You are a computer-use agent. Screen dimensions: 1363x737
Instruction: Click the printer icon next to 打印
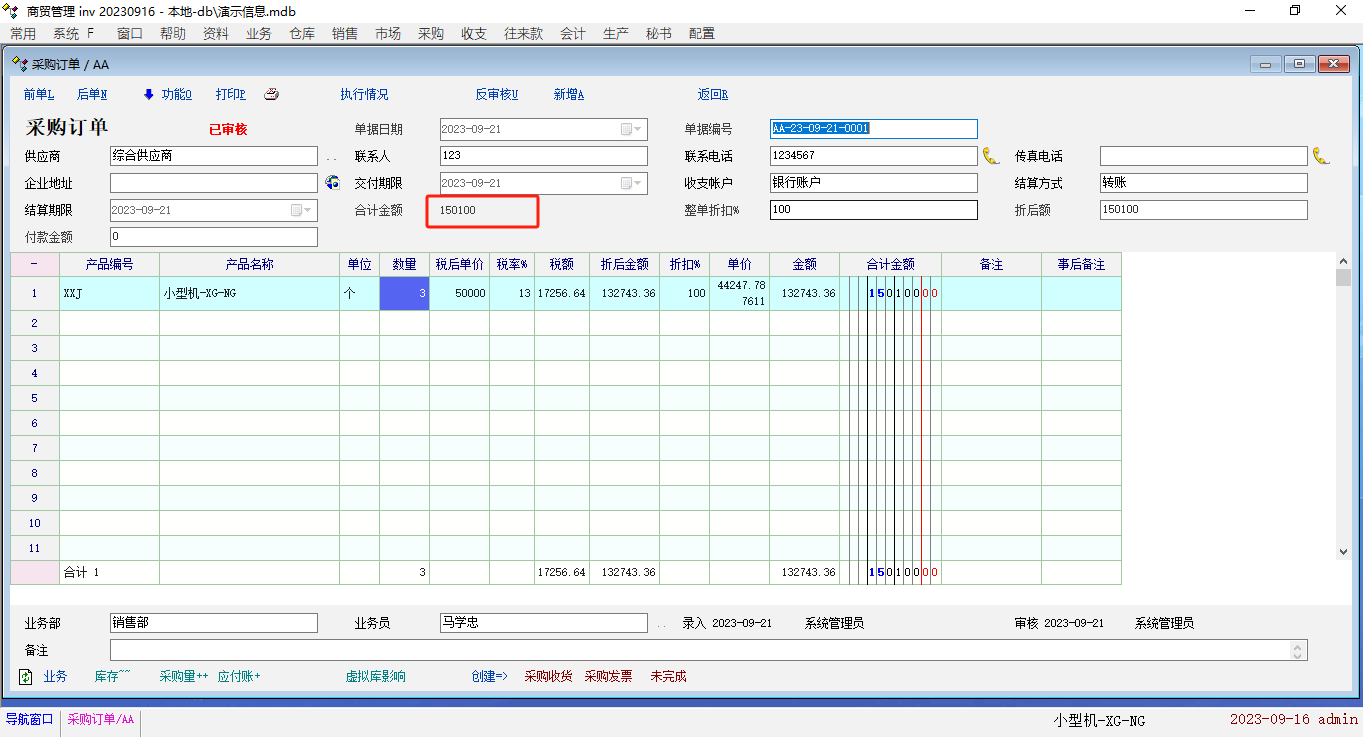(271, 95)
